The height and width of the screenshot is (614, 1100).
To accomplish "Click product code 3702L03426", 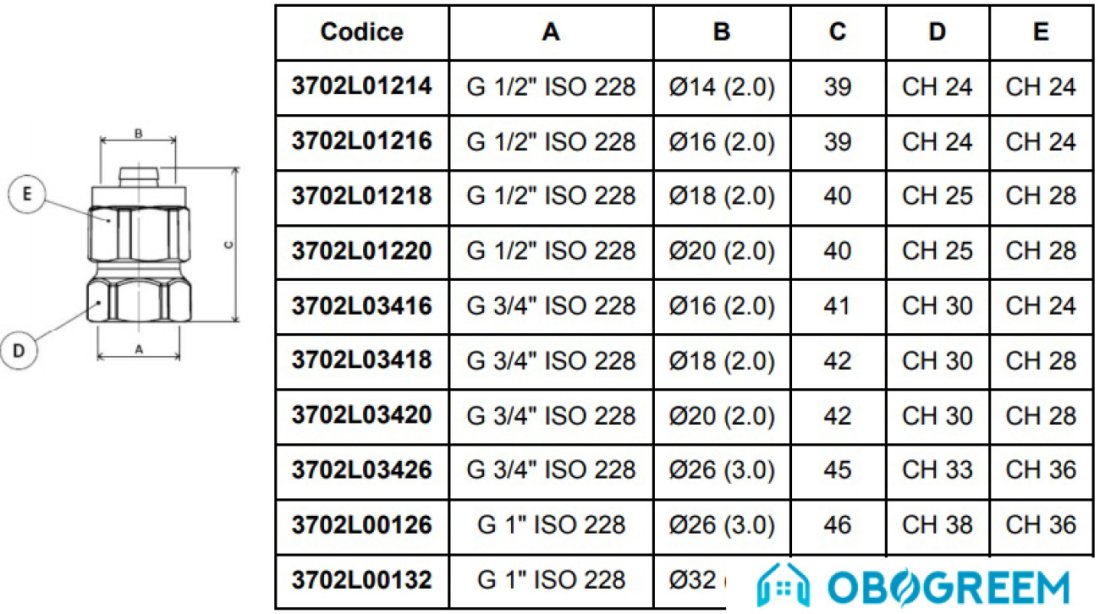I will pyautogui.click(x=362, y=470).
